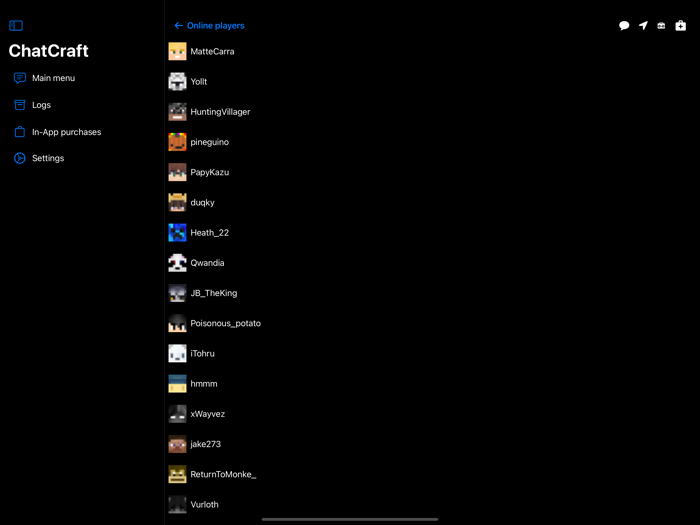Click iTohru's white avatar
Screen dimensions: 700x525
[177, 354]
